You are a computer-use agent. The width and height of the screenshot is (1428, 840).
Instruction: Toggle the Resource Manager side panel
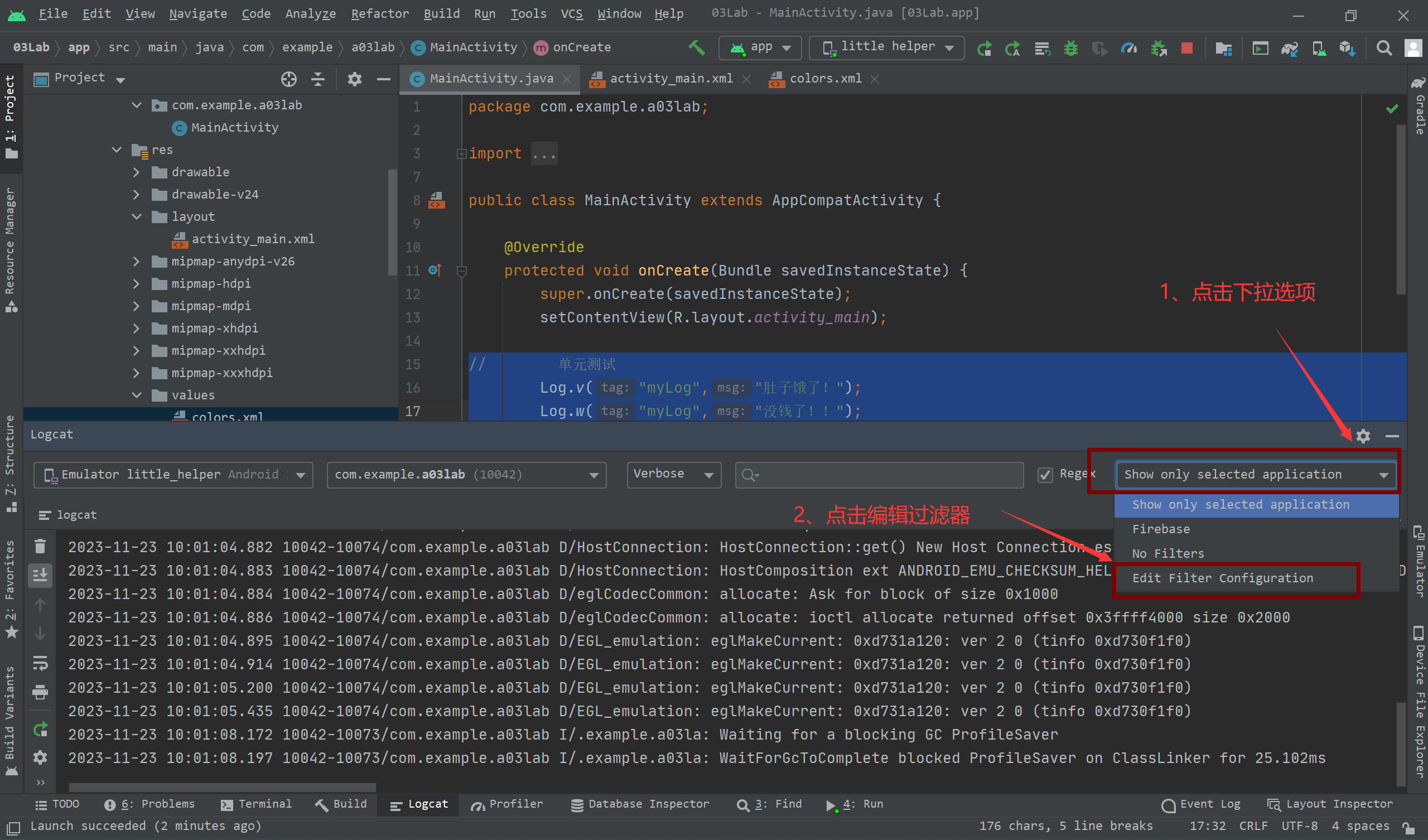(10, 249)
